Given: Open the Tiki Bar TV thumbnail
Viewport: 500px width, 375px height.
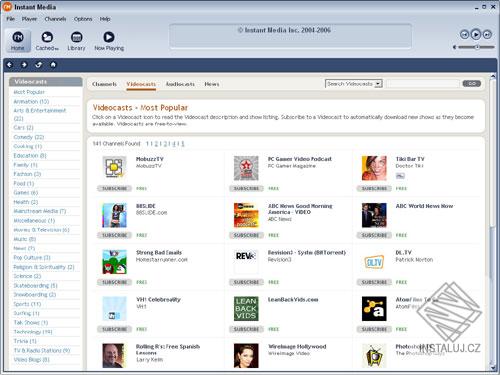Looking at the screenshot, I should (x=374, y=168).
